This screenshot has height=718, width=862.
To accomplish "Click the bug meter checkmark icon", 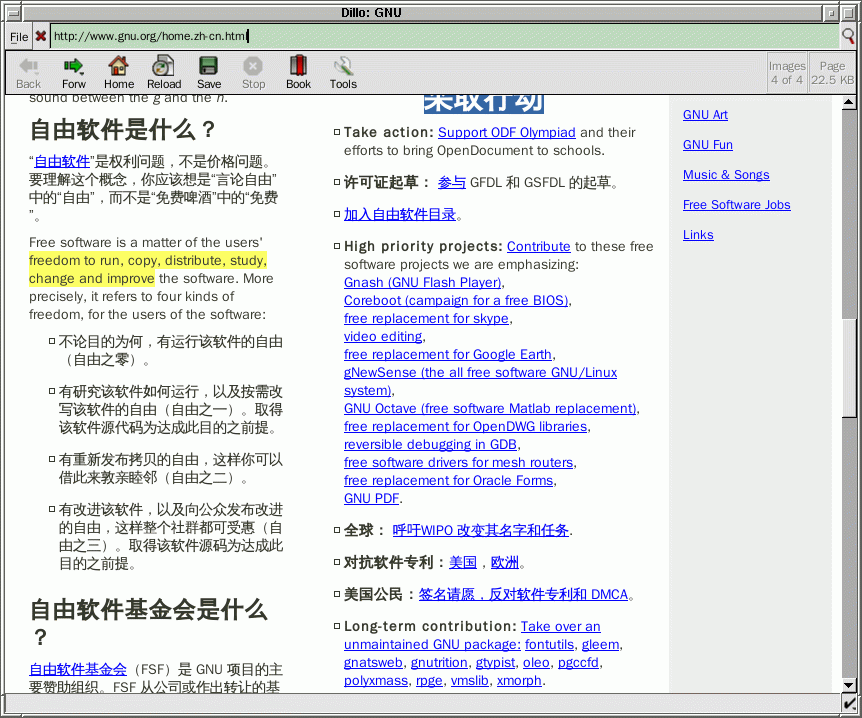I will (x=849, y=703).
